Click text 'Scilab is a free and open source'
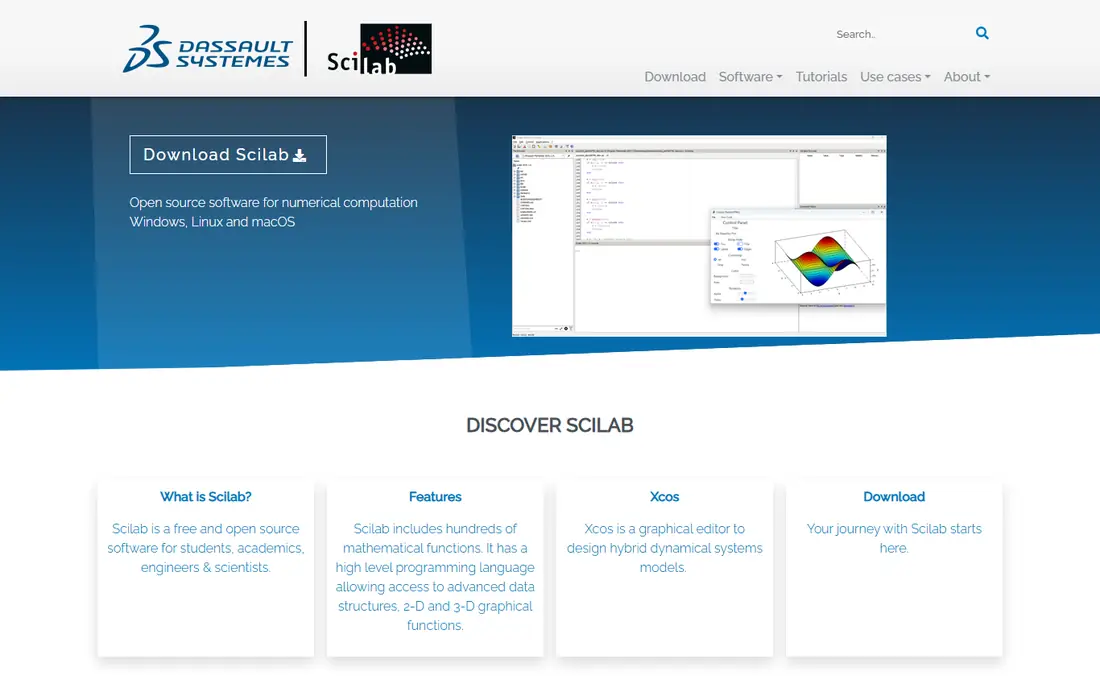This screenshot has width=1100, height=688. [206, 529]
